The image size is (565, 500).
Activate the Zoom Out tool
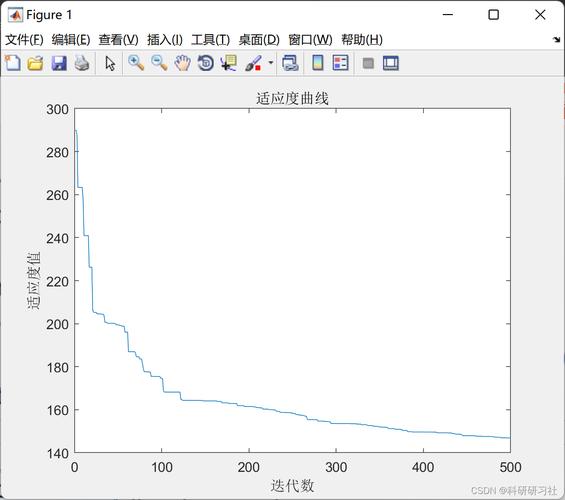coord(159,63)
